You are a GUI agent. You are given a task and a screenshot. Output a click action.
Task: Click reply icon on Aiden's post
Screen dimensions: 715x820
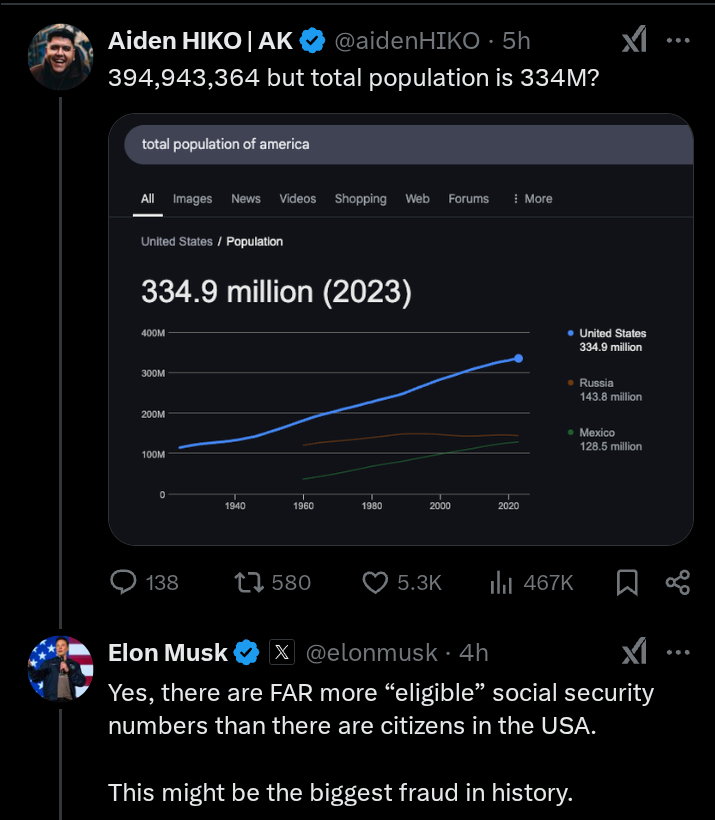pyautogui.click(x=123, y=582)
